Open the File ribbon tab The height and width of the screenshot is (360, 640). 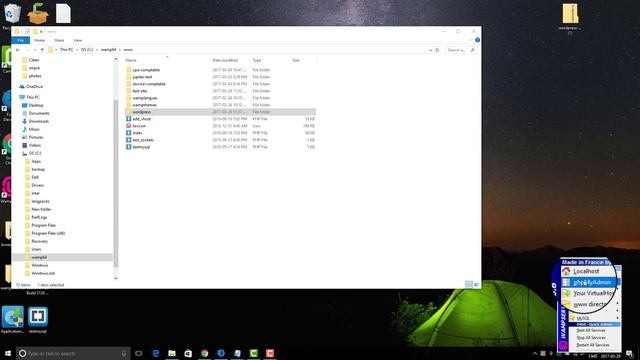tap(20, 40)
